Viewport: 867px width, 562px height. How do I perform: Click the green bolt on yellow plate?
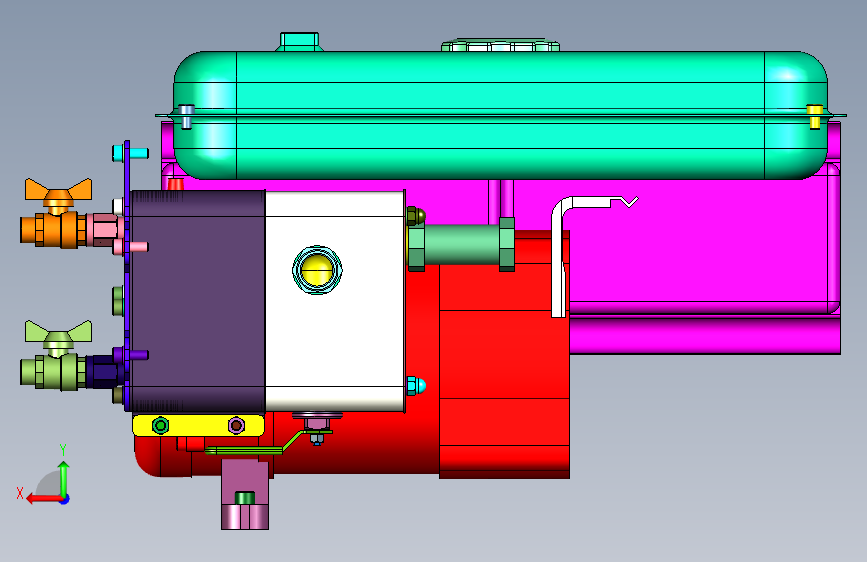(160, 425)
